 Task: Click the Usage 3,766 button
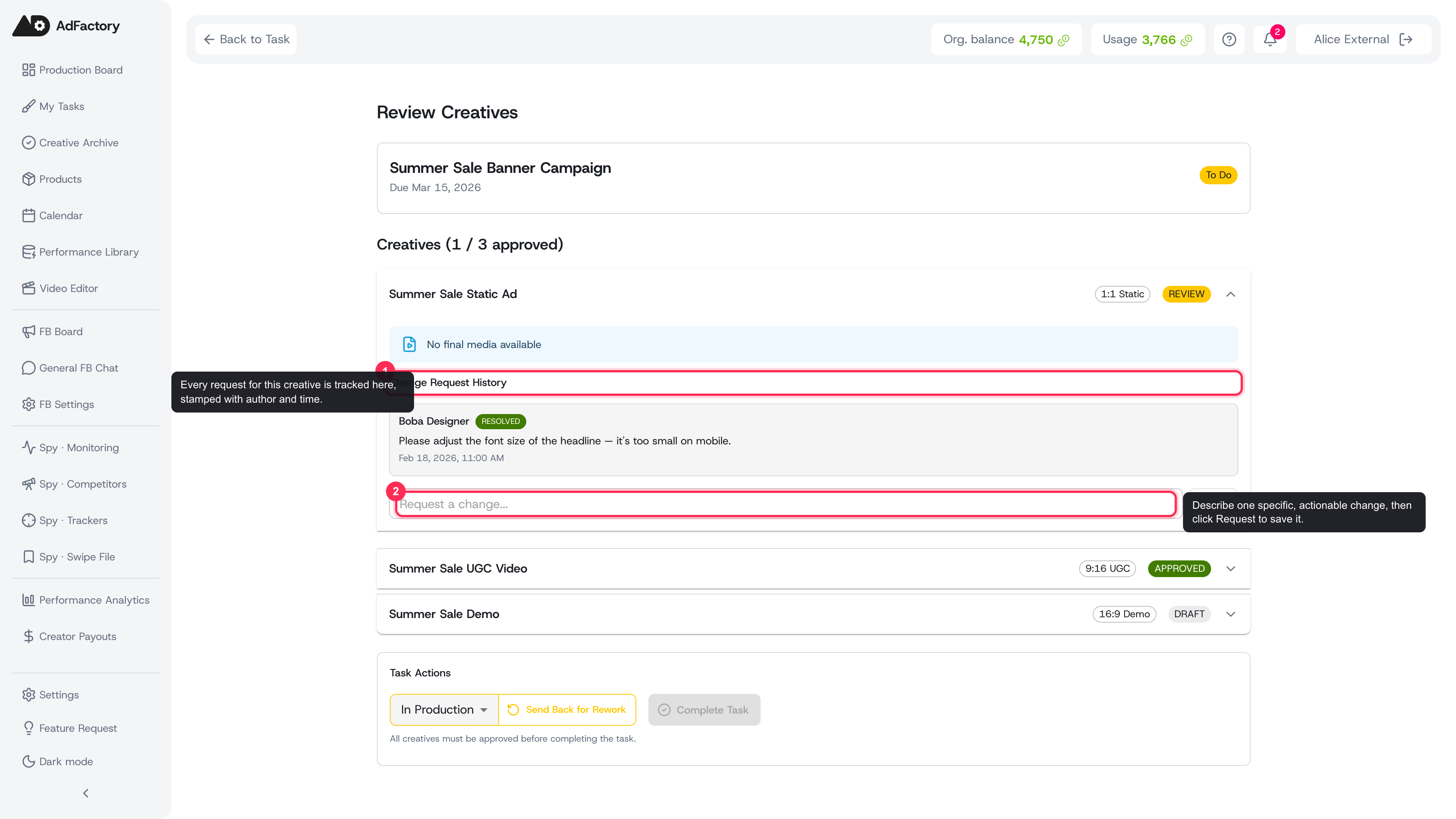pyautogui.click(x=1147, y=39)
